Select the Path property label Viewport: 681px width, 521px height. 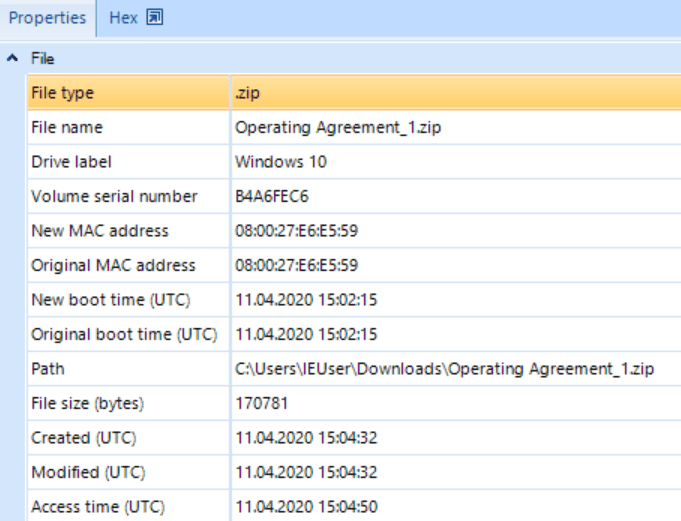coord(47,369)
